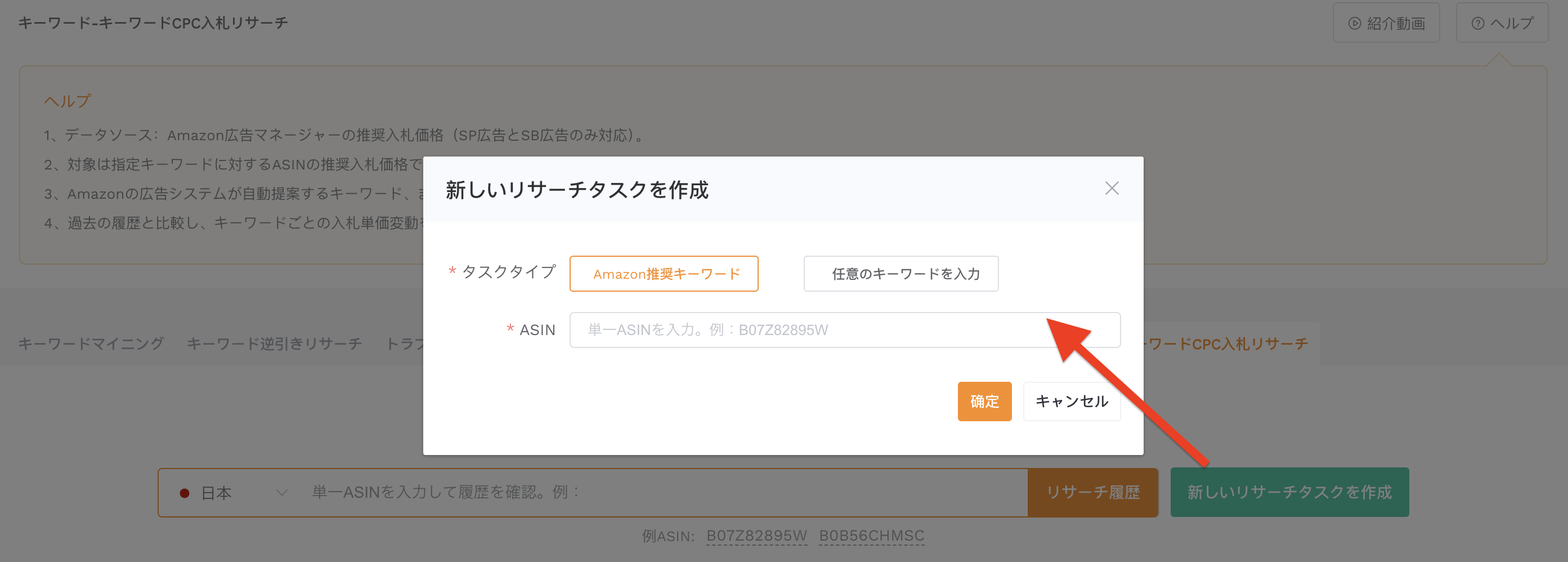Image resolution: width=1568 pixels, height=562 pixels.
Task: Click example ASIN B07Z82895W link
Action: (756, 536)
